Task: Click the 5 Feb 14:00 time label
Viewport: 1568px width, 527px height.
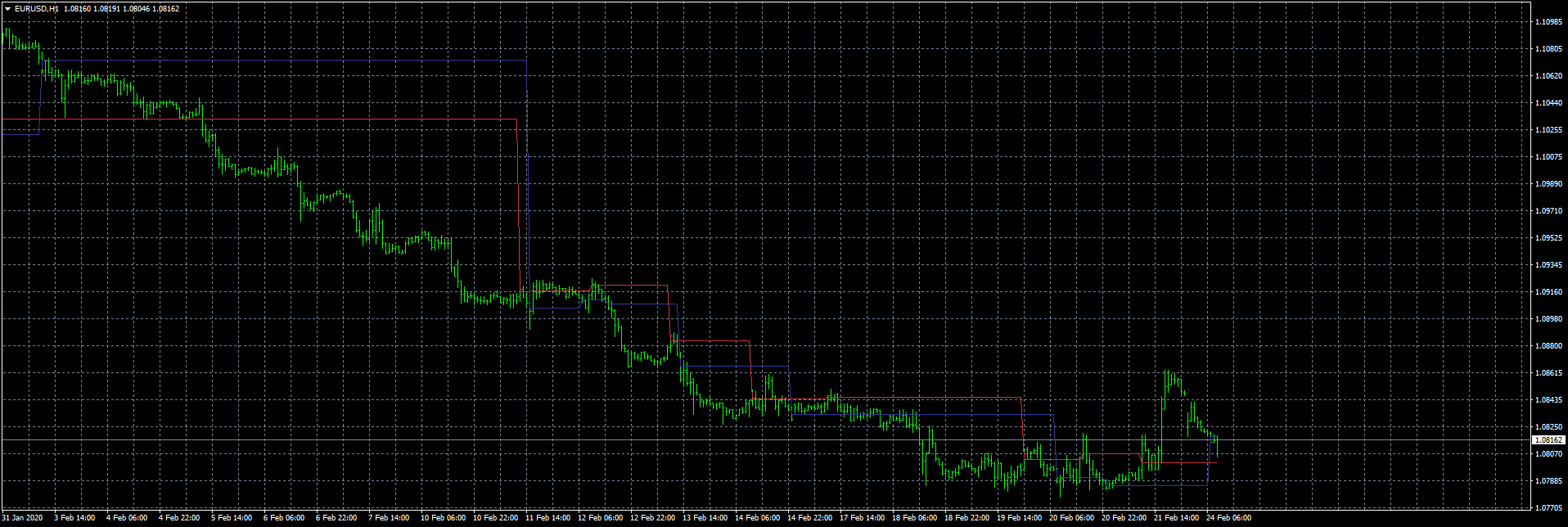Action: [232, 518]
